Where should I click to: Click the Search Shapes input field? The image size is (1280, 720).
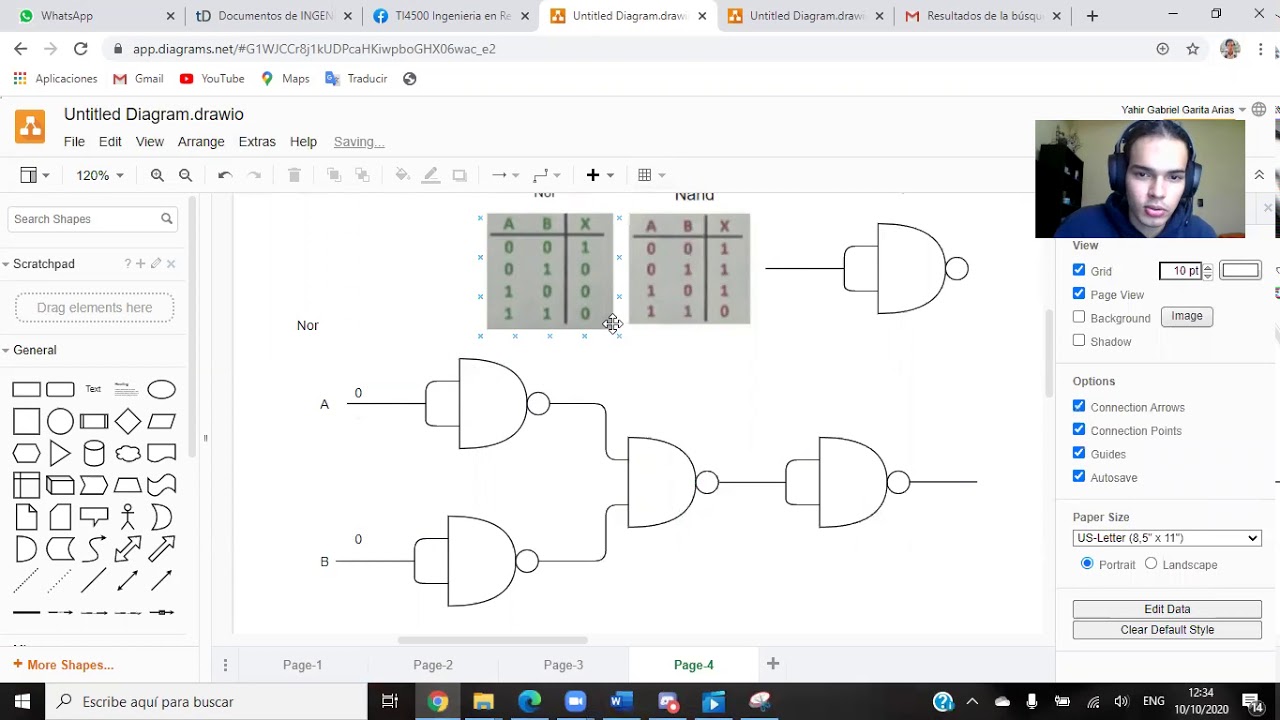pyautogui.click(x=86, y=219)
